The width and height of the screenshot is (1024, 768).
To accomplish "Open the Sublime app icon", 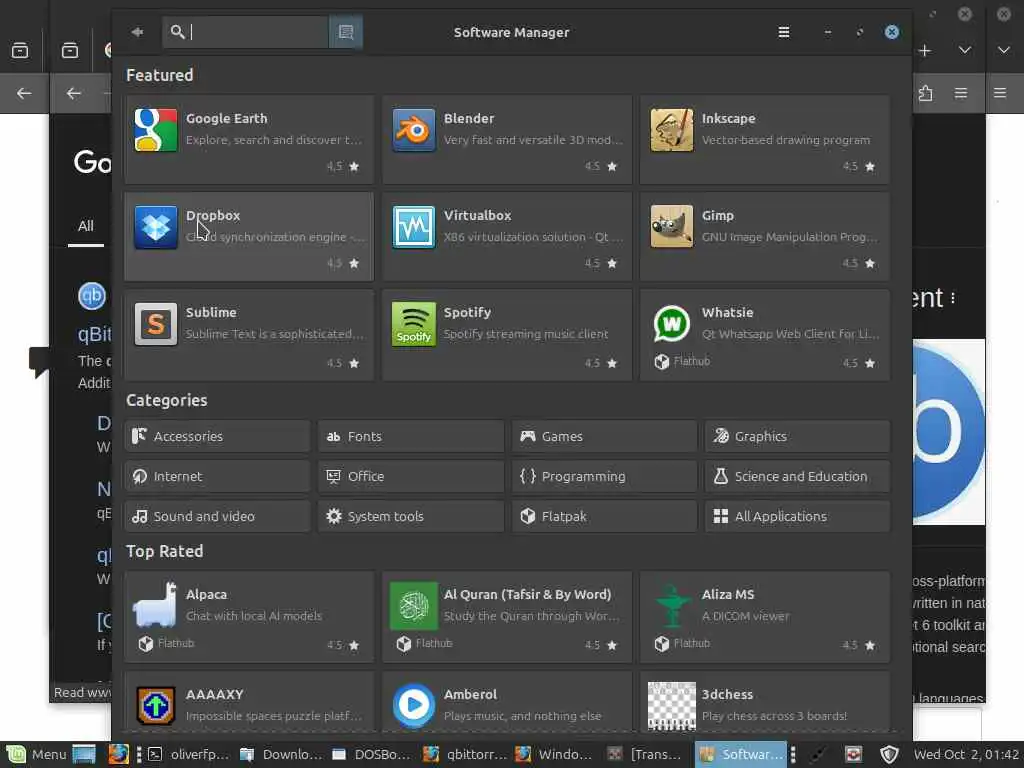I will point(155,324).
